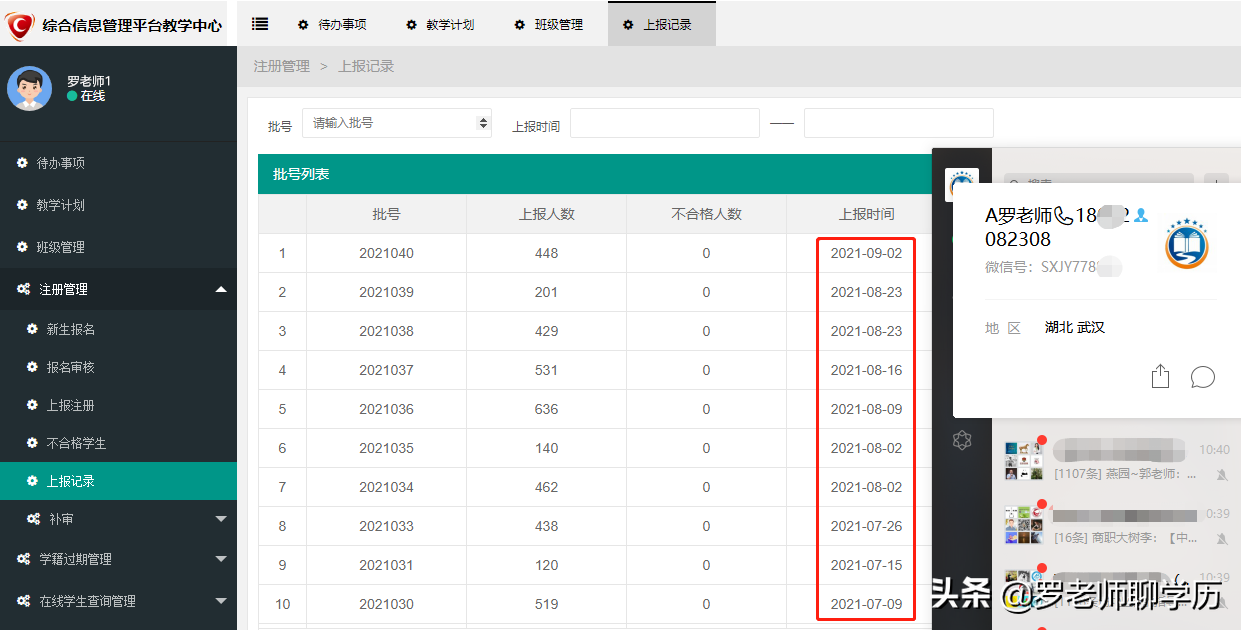Screen dimensions: 1241x630
Task: Open 教学计划 in the sidebar
Action: click(x=118, y=205)
